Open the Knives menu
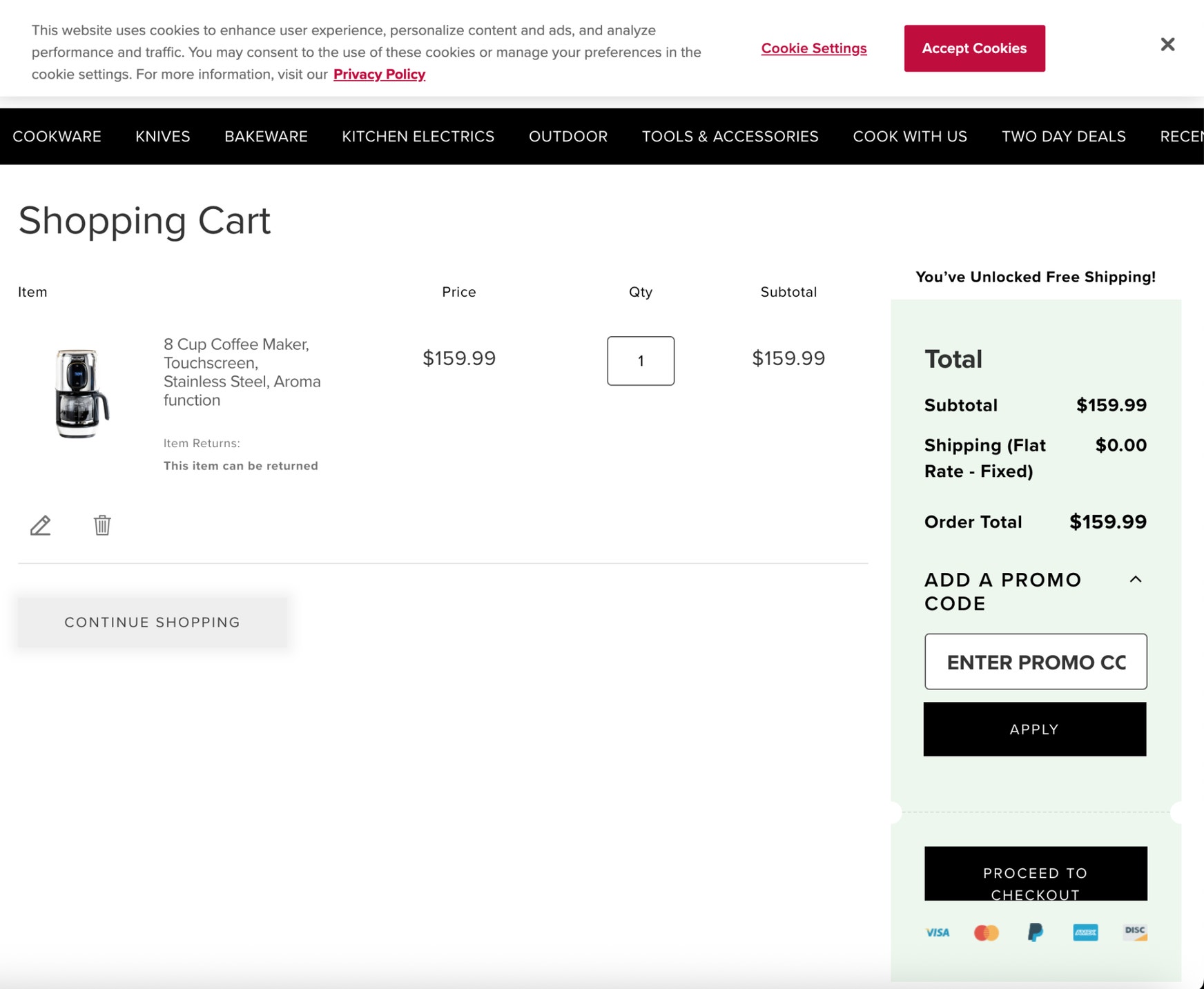1204x989 pixels. point(163,137)
